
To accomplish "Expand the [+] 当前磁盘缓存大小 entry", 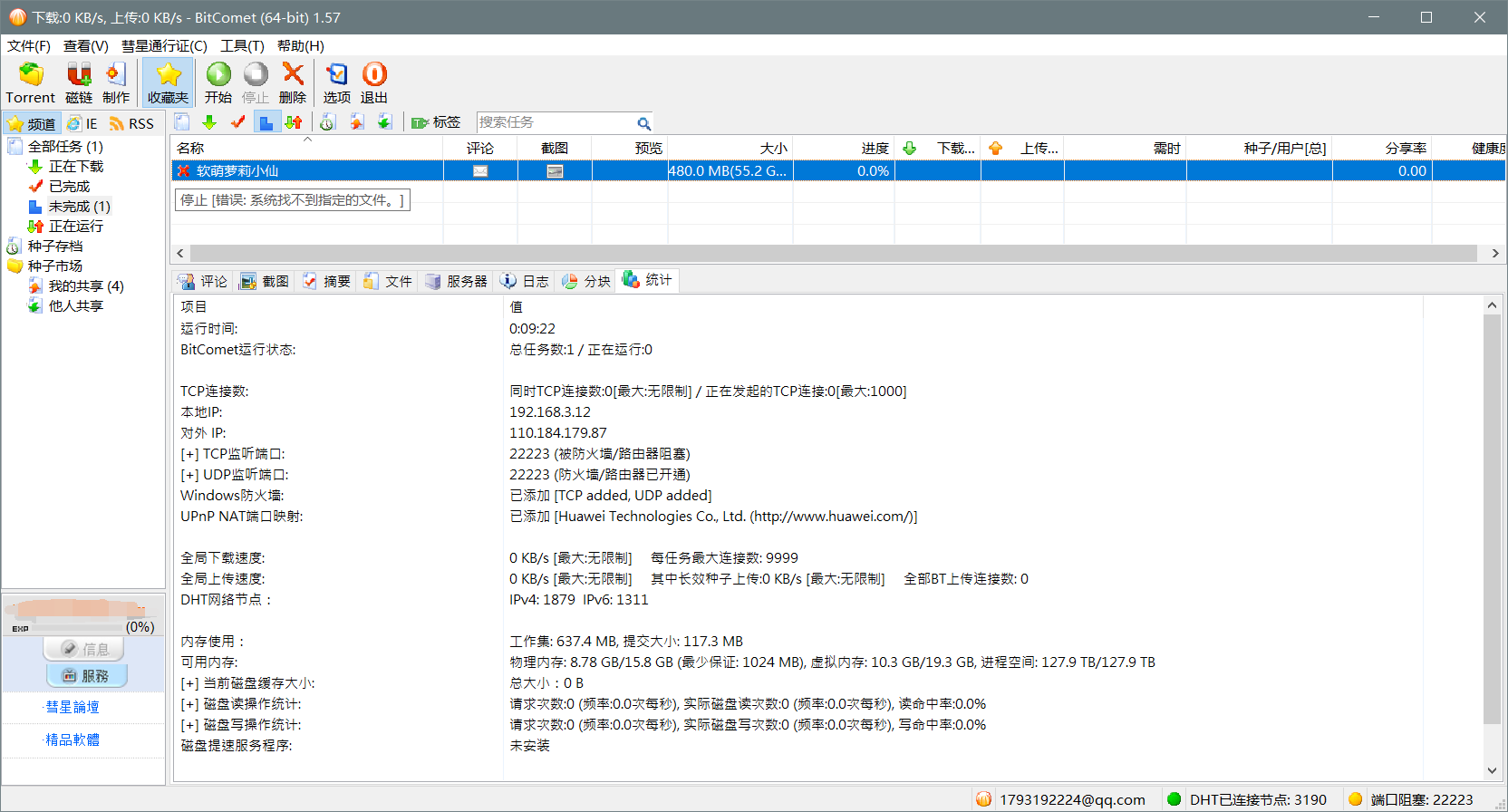I will click(247, 682).
